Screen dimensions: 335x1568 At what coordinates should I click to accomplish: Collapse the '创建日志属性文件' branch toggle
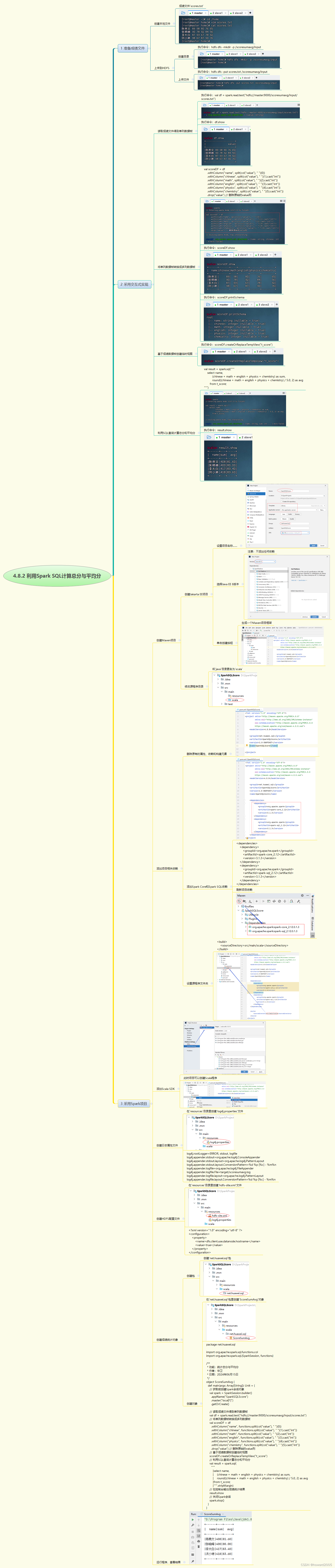(x=182, y=1146)
